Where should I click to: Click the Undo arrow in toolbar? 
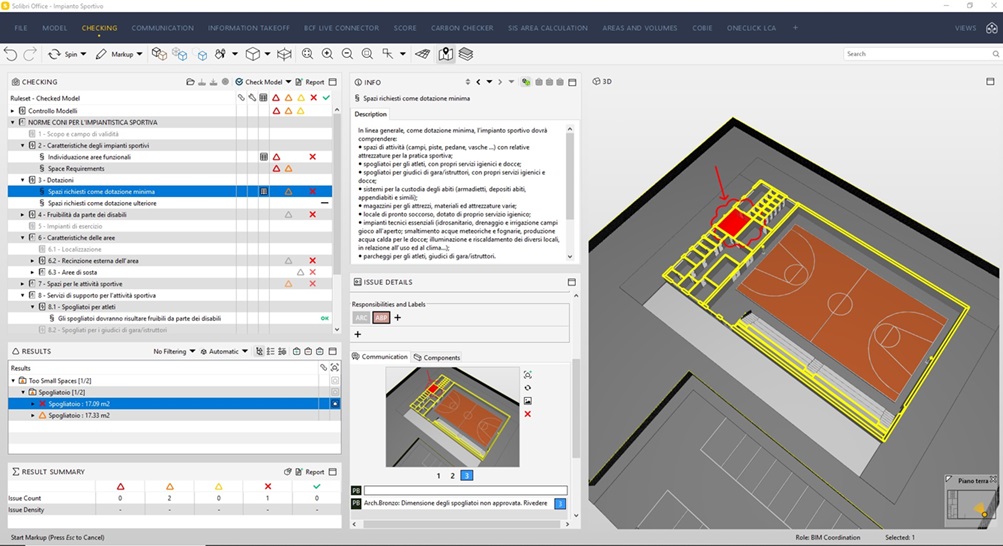point(10,54)
